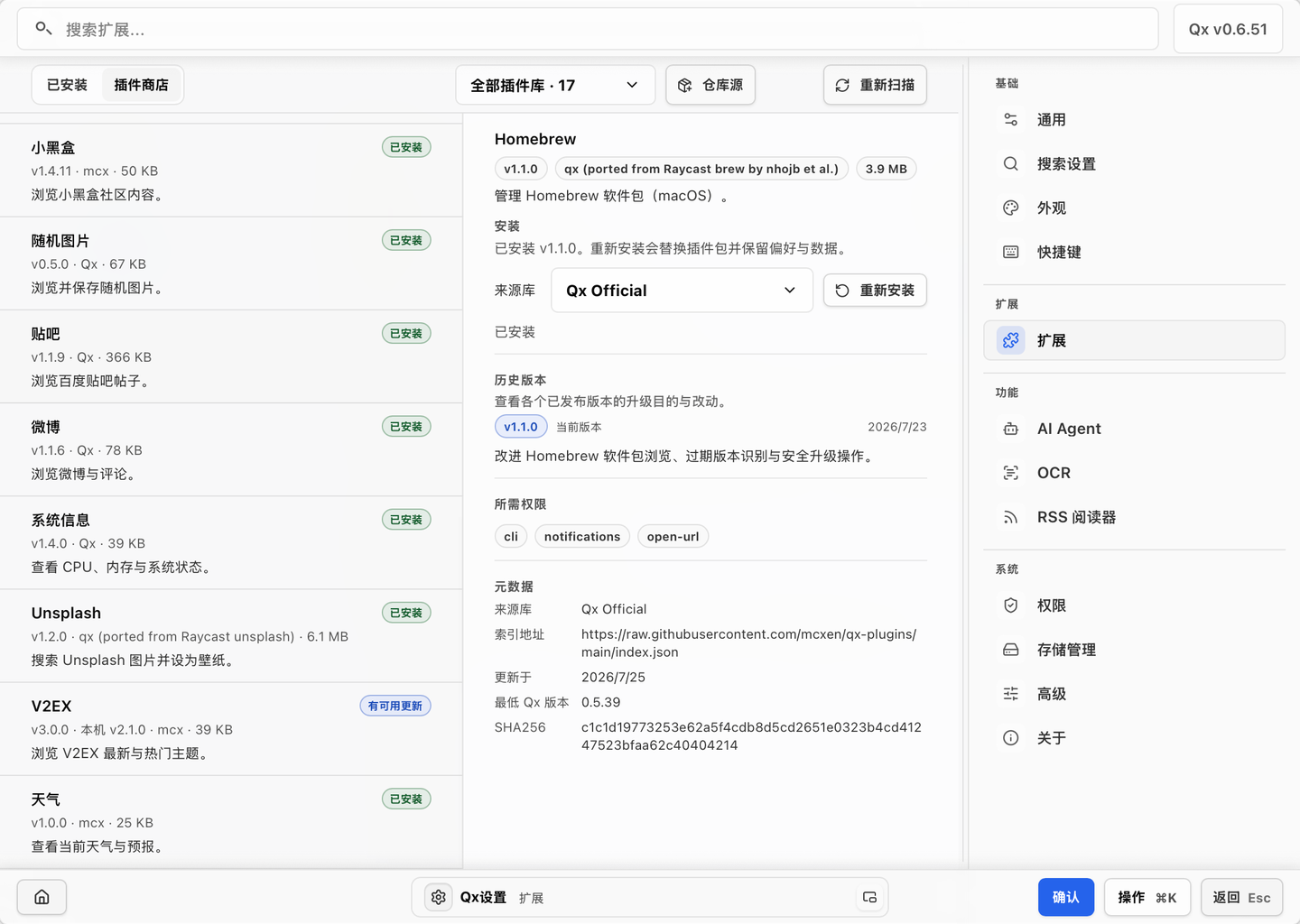This screenshot has height=924, width=1300.
Task: Click the info icon beside 关于
Action: click(1011, 738)
